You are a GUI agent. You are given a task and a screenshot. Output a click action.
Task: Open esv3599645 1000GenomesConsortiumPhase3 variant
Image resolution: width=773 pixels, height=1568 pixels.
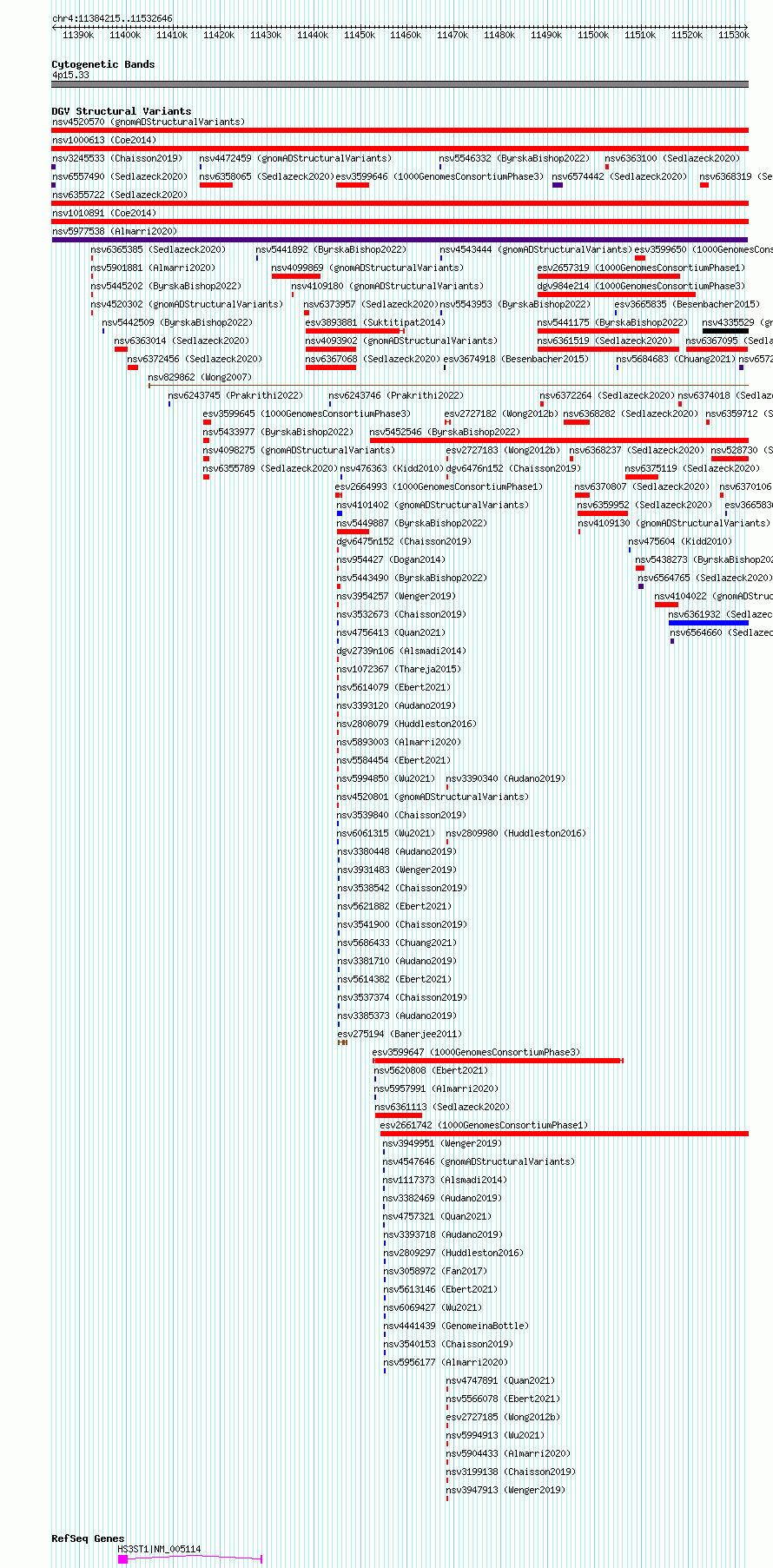pos(307,414)
